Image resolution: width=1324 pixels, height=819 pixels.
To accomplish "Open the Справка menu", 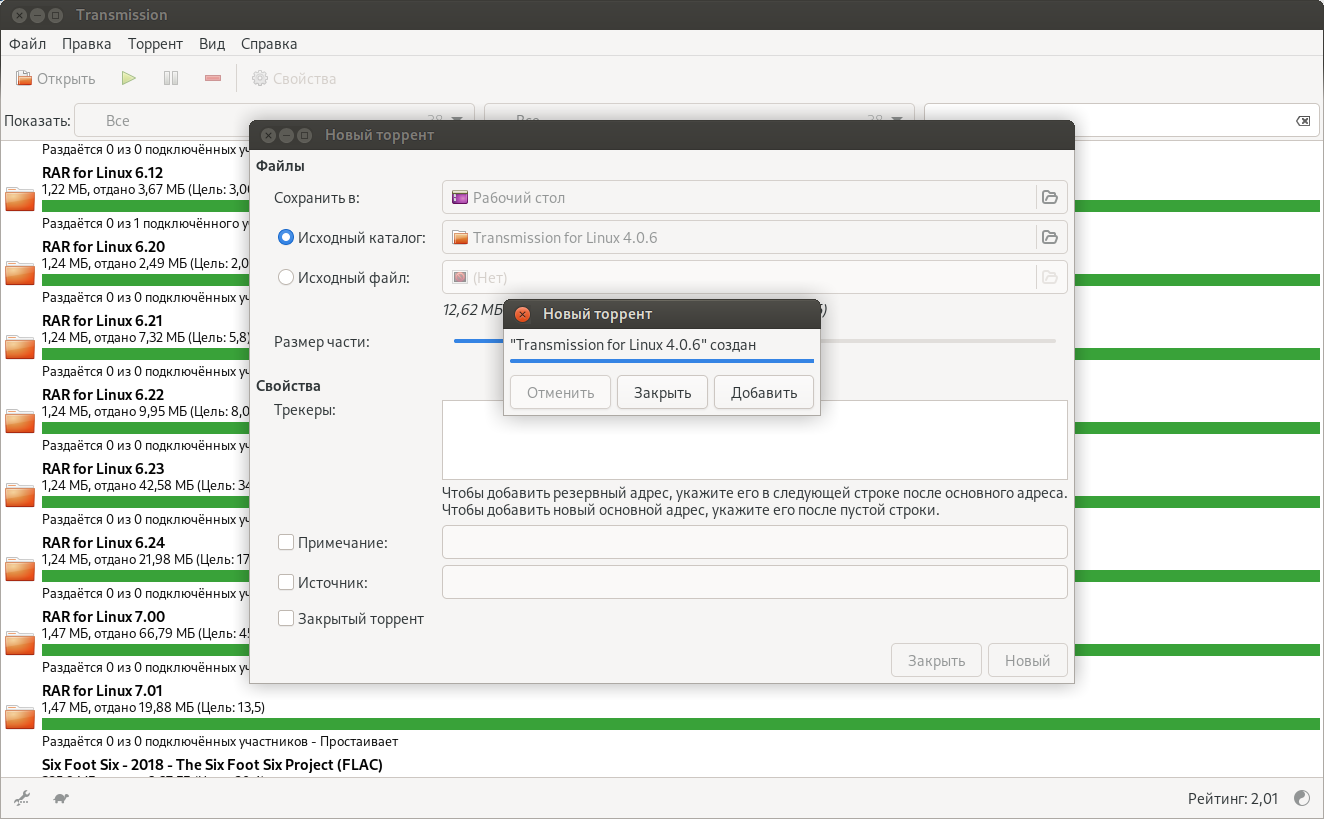I will [x=269, y=44].
